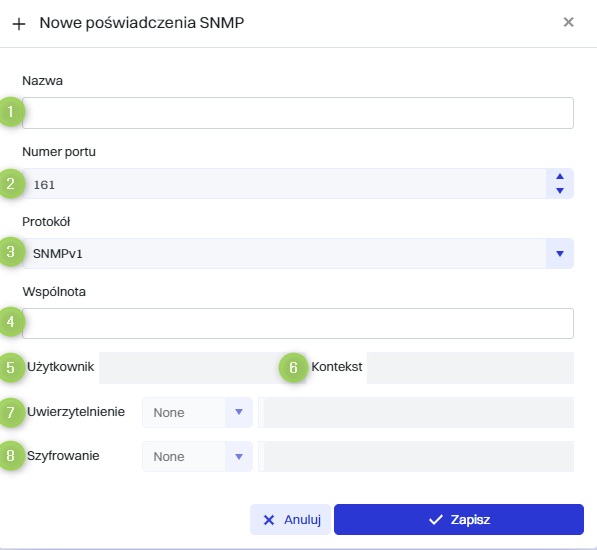
Task: Decrease the port number with down arrow
Action: click(x=560, y=191)
